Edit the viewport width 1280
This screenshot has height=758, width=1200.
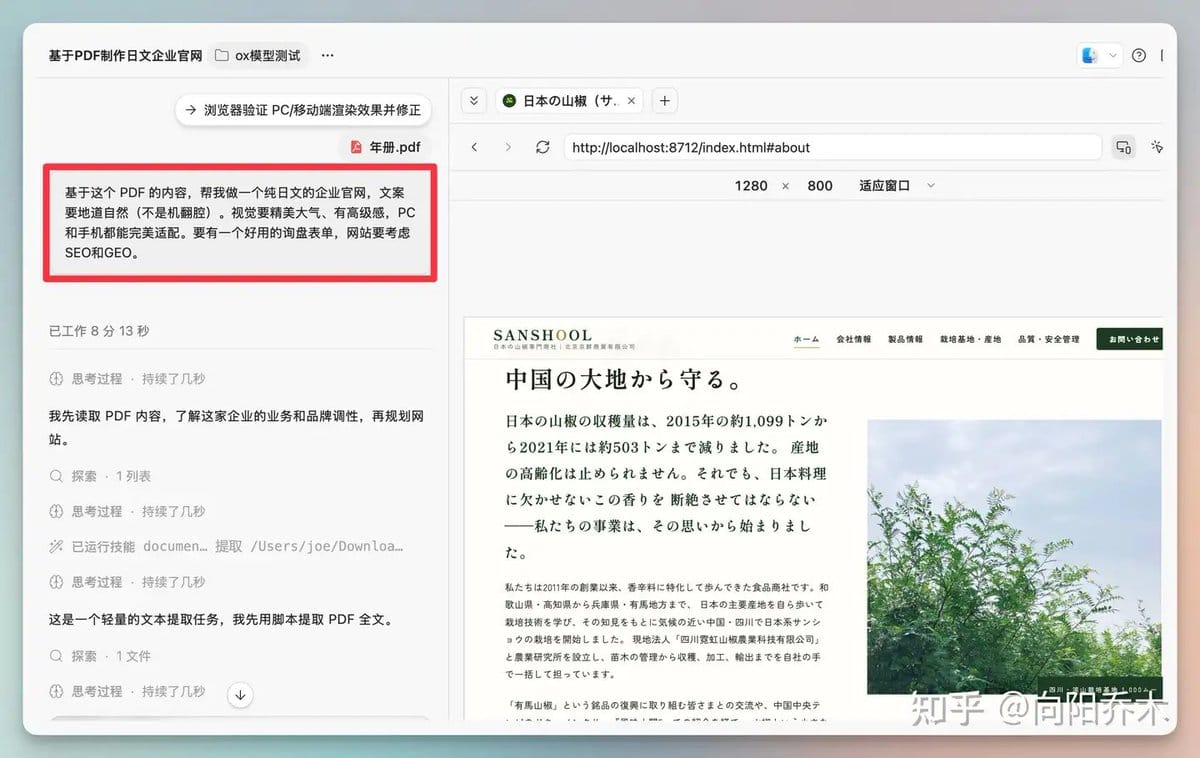pos(750,185)
